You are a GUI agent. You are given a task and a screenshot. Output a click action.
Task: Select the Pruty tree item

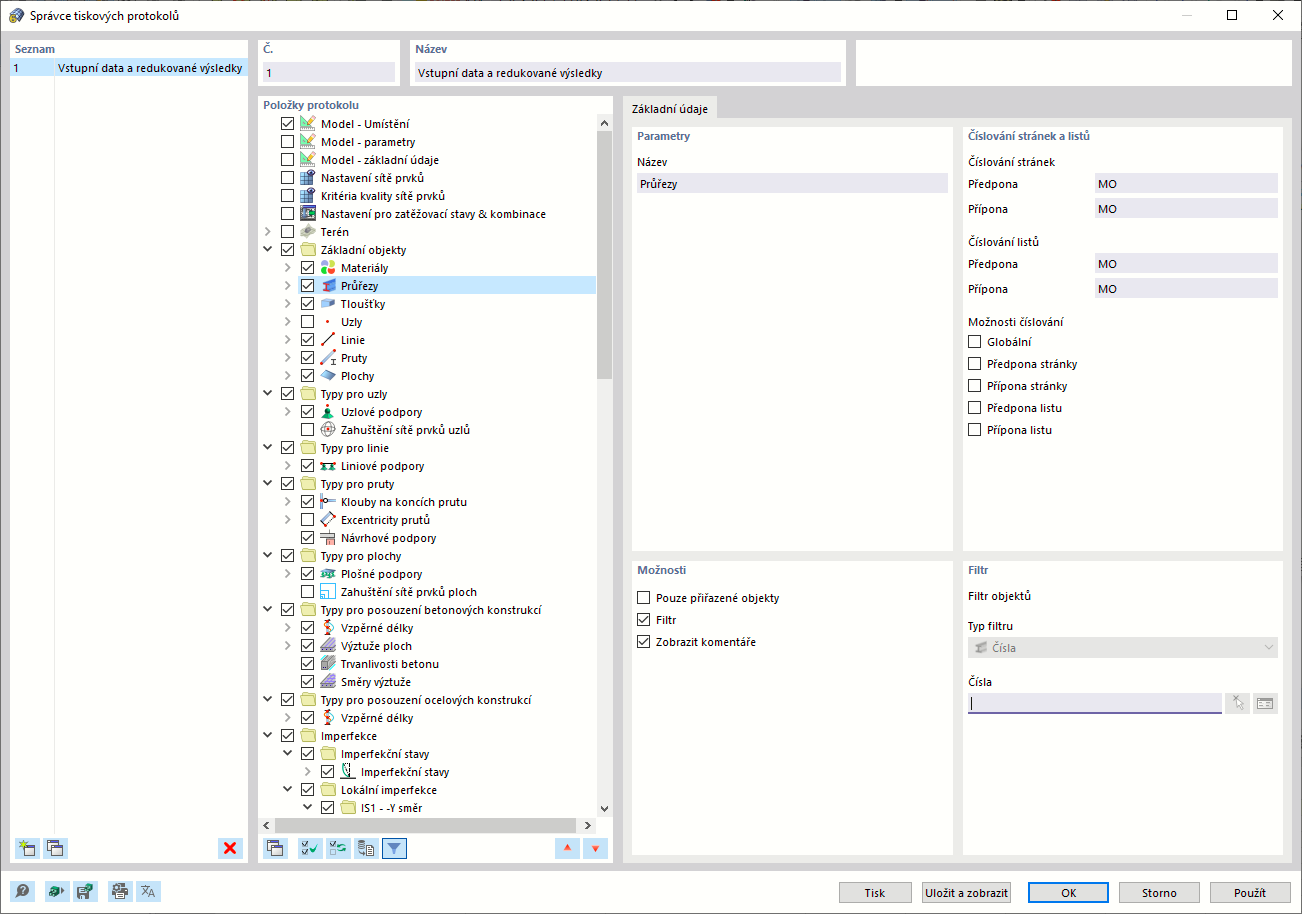point(354,358)
